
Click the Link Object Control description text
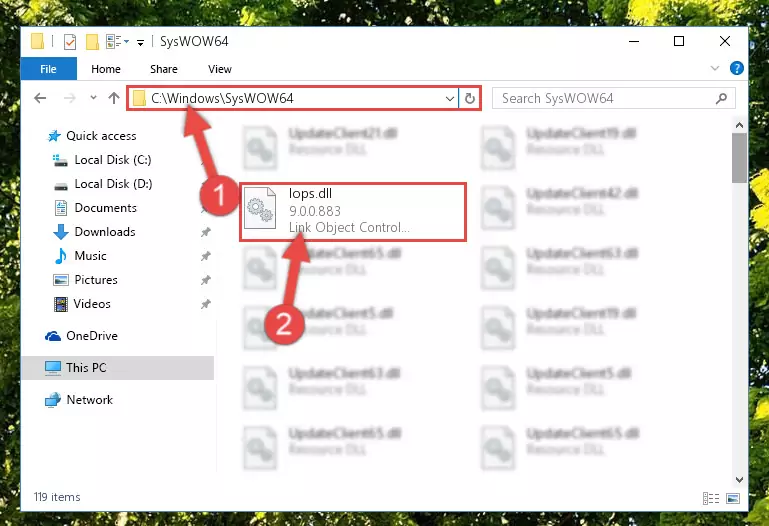point(349,227)
